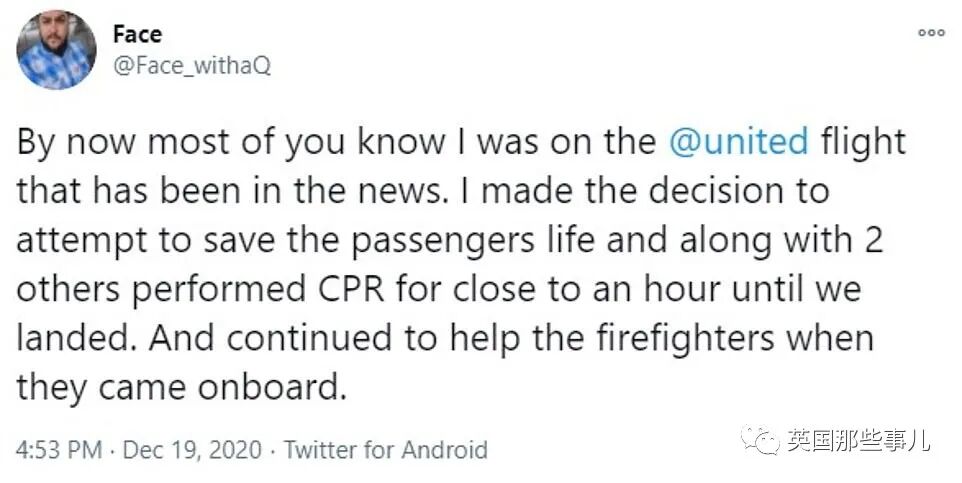Click the Face profile avatar picture
This screenshot has width=962, height=483.
(x=57, y=51)
